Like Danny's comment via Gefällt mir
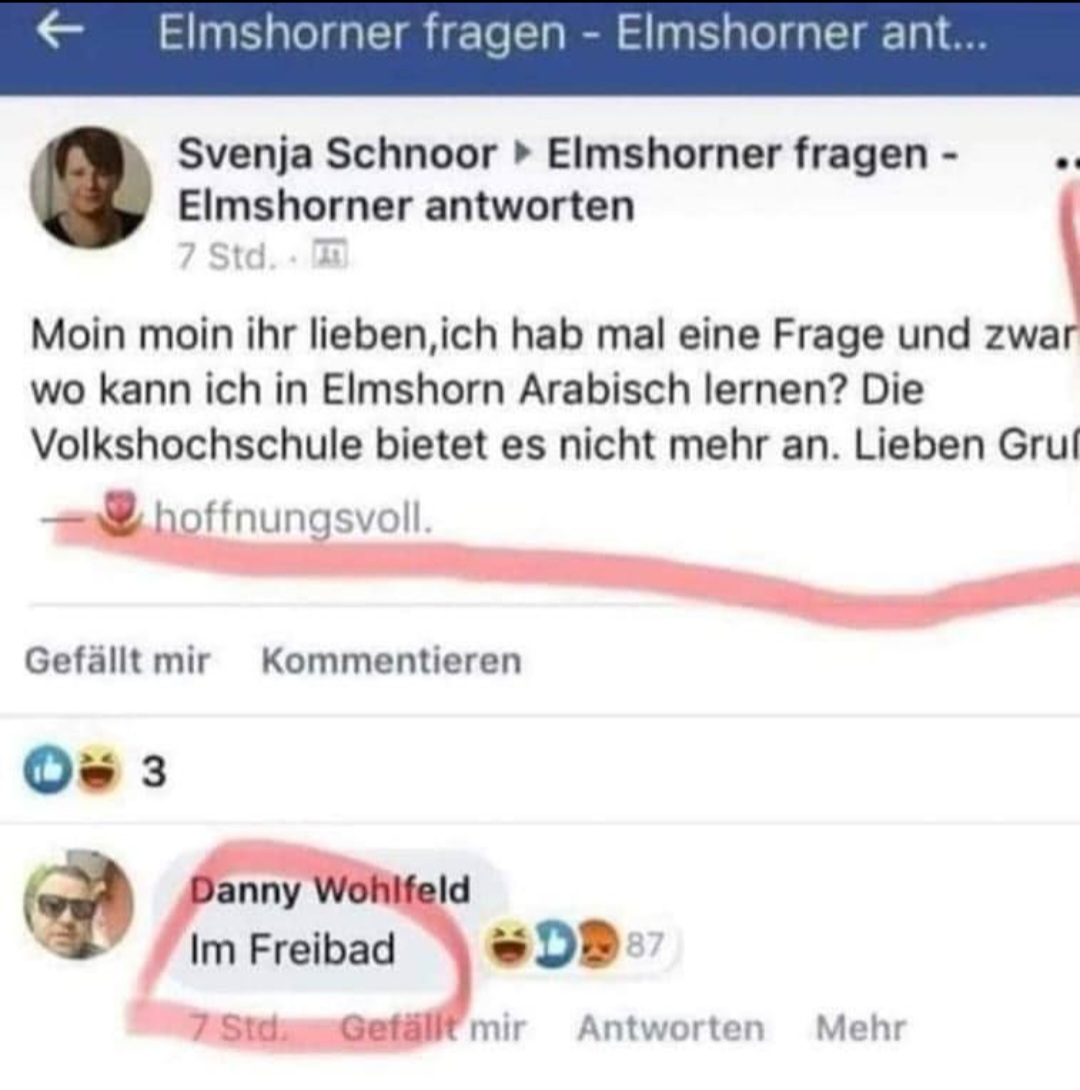The image size is (1080, 1090). (433, 1027)
